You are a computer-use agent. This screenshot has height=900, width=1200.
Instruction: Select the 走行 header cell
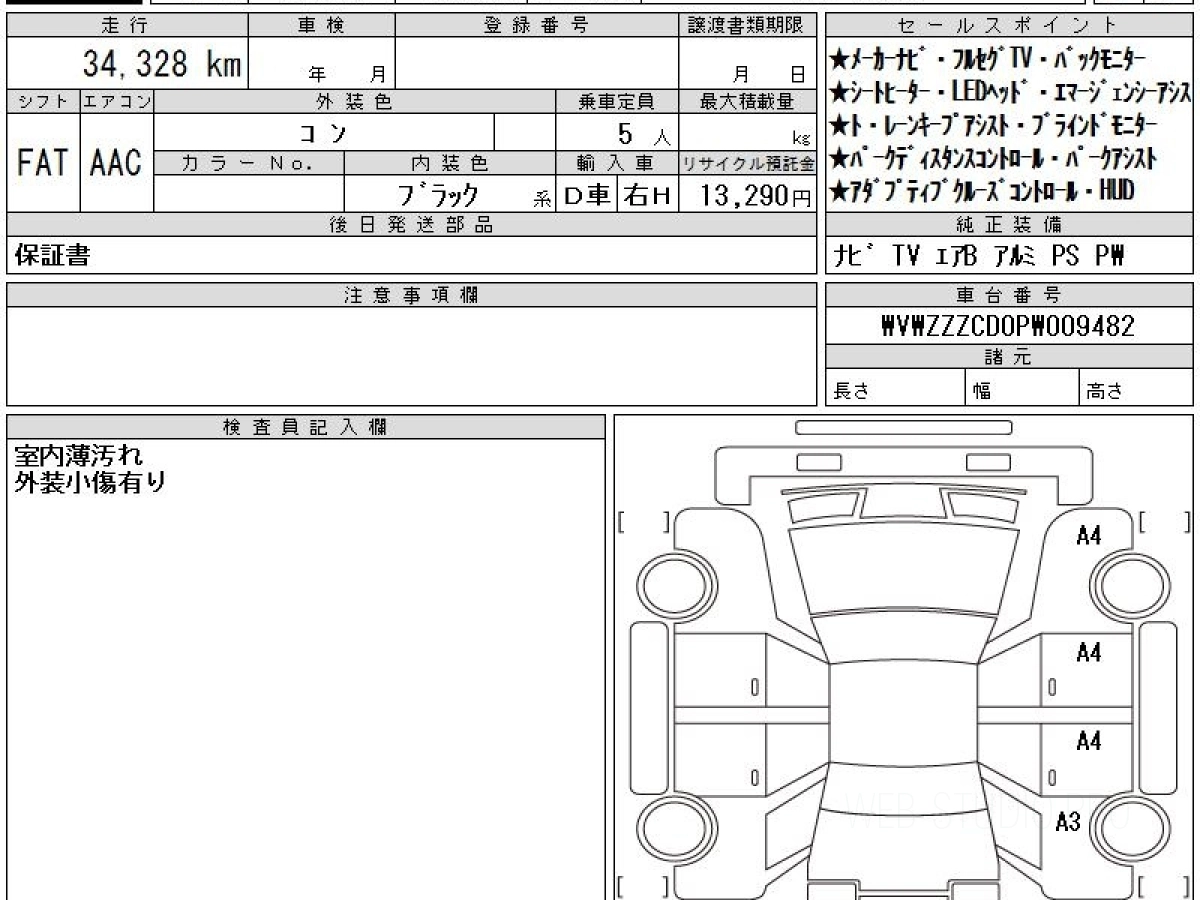coord(126,26)
